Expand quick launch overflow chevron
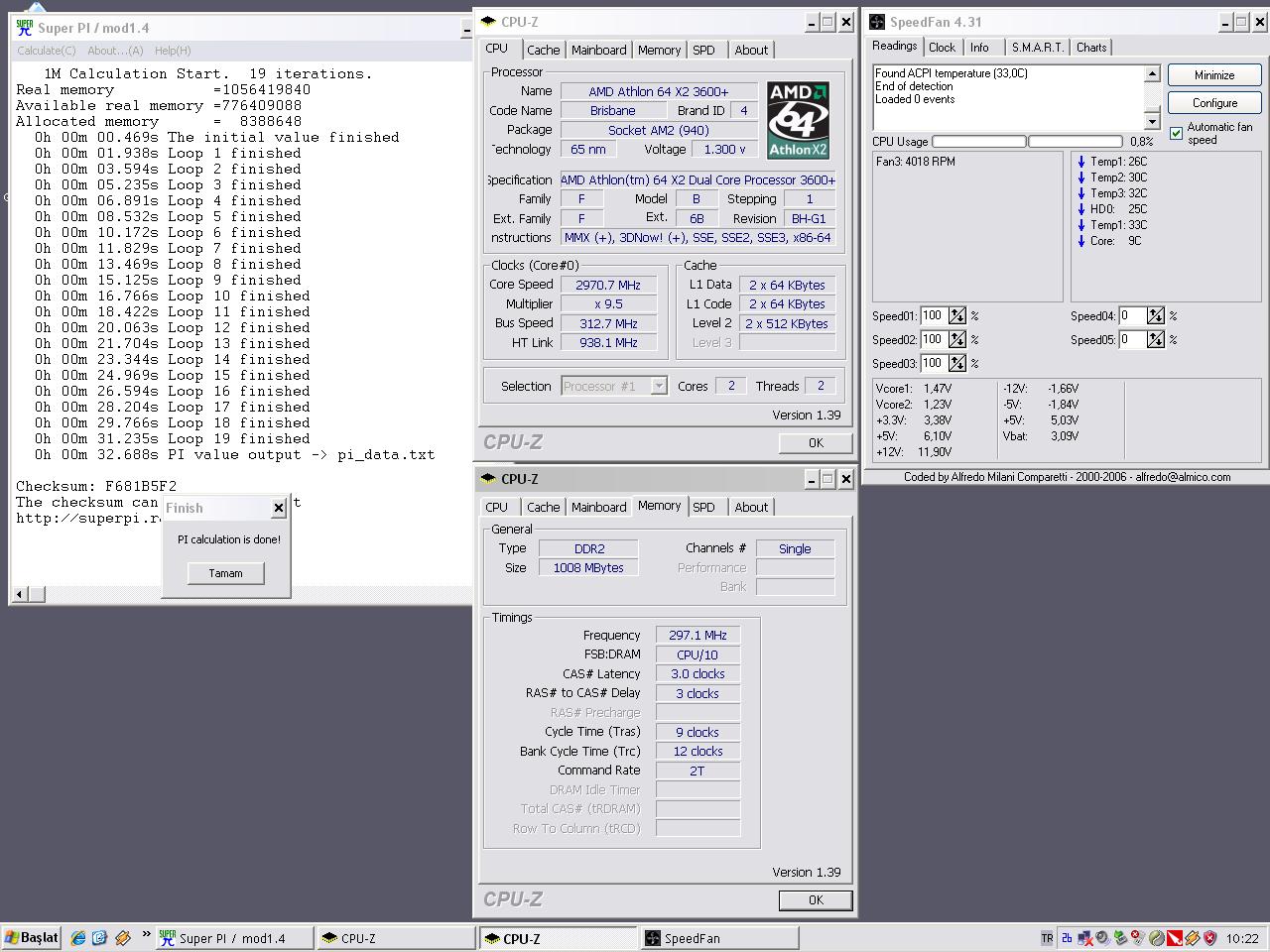The image size is (1270, 952). click(x=146, y=934)
